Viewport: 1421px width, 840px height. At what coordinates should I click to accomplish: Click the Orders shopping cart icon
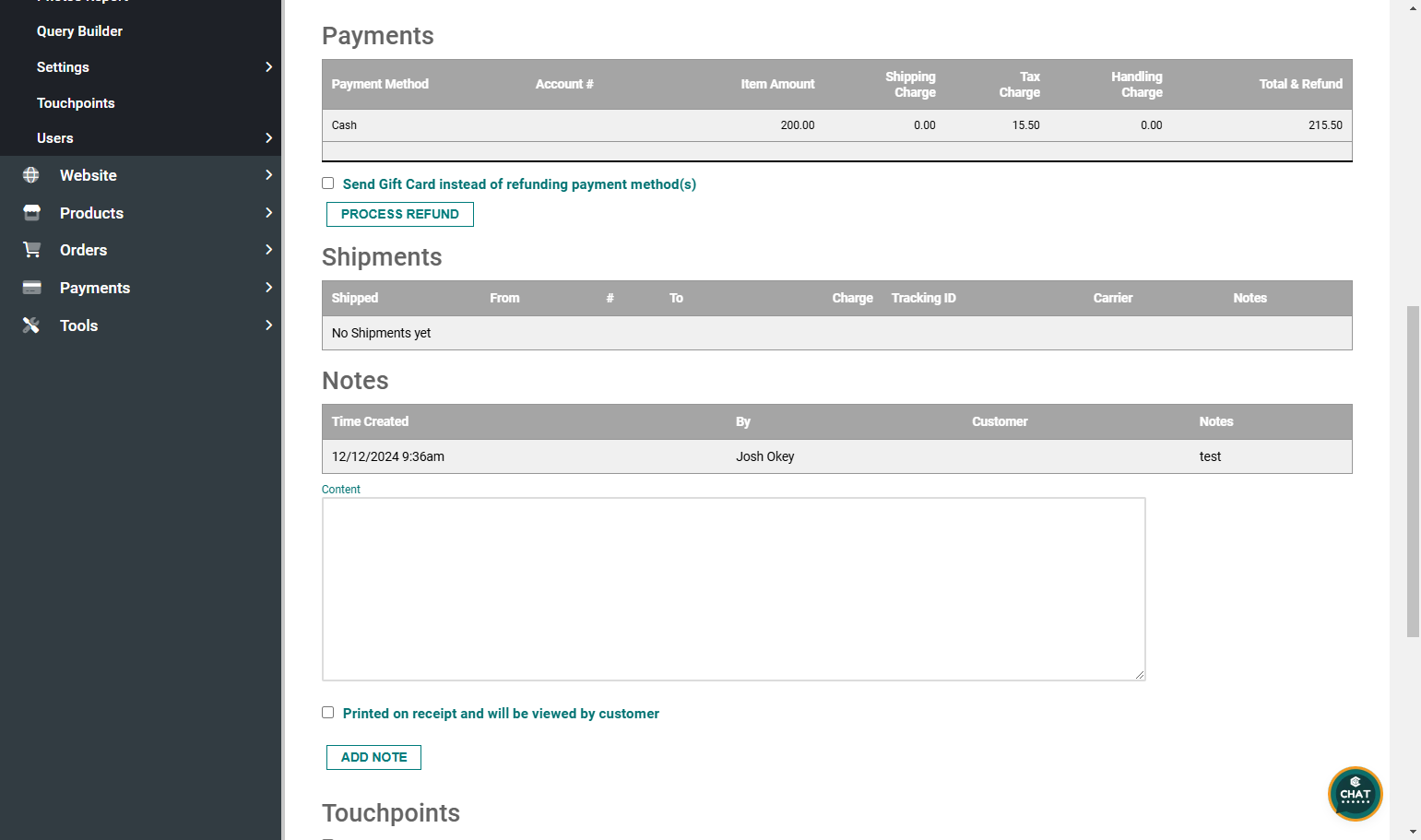tap(31, 250)
